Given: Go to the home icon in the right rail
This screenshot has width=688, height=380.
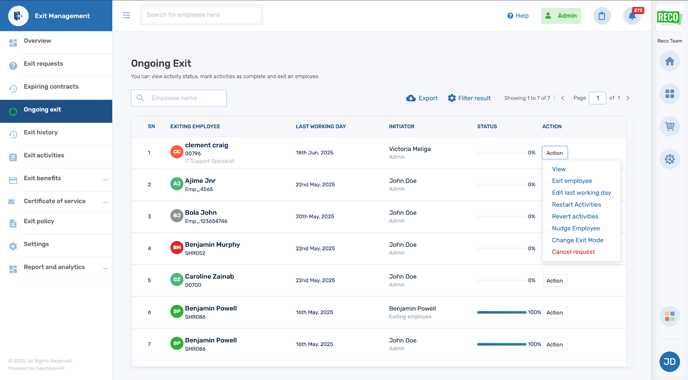Looking at the screenshot, I should point(670,61).
